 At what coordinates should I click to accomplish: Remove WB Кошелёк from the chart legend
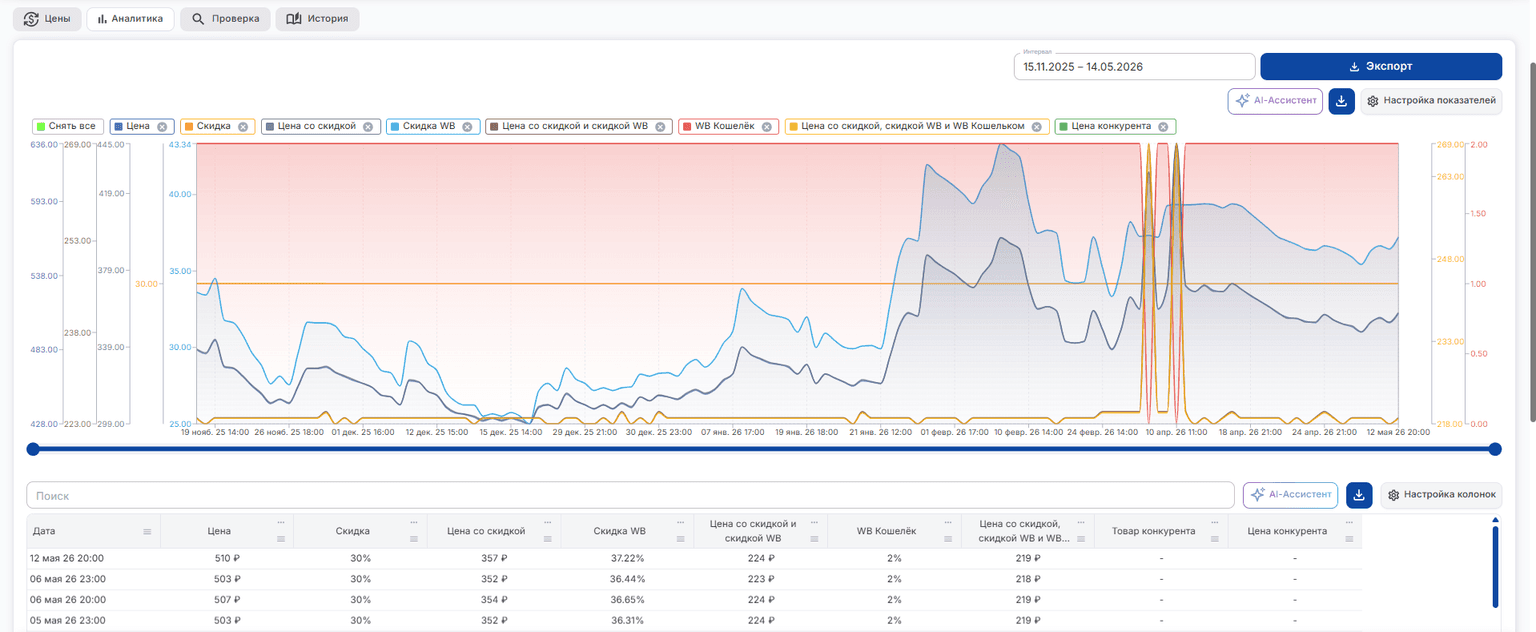coord(767,127)
